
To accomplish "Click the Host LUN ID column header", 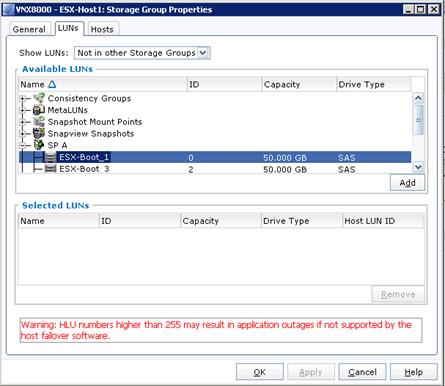I will tap(383, 221).
